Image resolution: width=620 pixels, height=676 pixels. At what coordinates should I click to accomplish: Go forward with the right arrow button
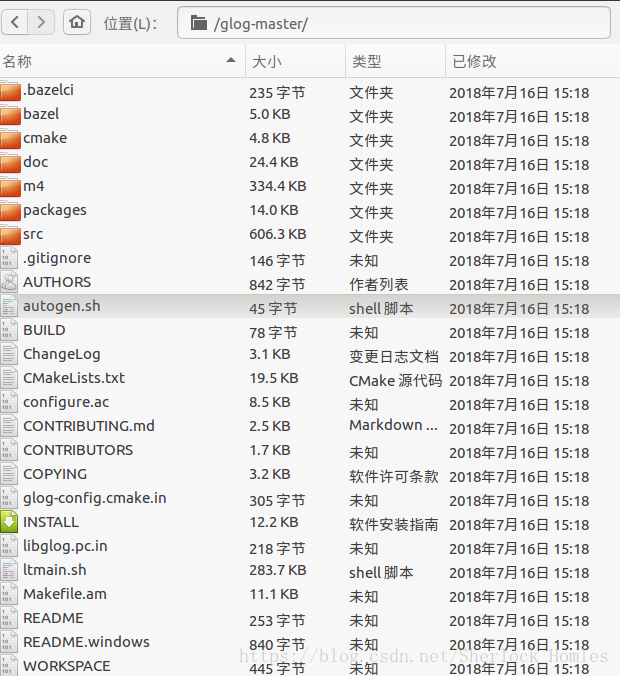click(x=41, y=22)
